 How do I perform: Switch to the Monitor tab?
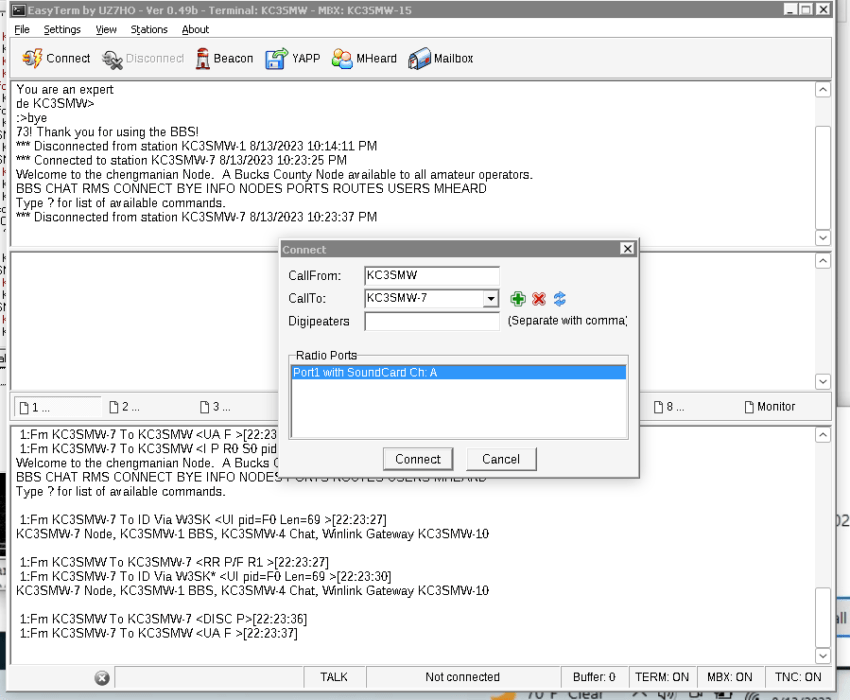click(773, 406)
